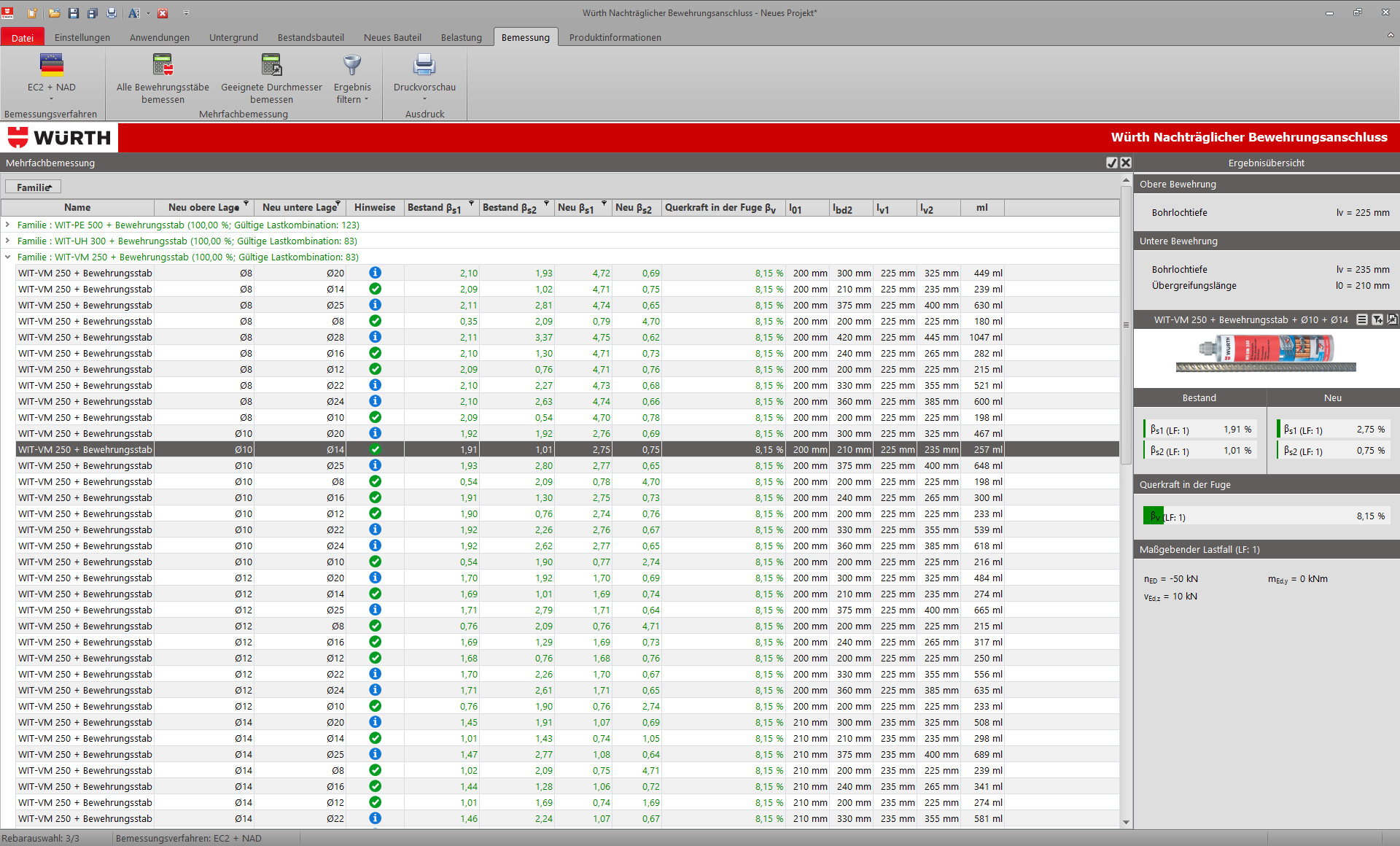
Task: Switch to the Untergrund tab
Action: (x=233, y=37)
